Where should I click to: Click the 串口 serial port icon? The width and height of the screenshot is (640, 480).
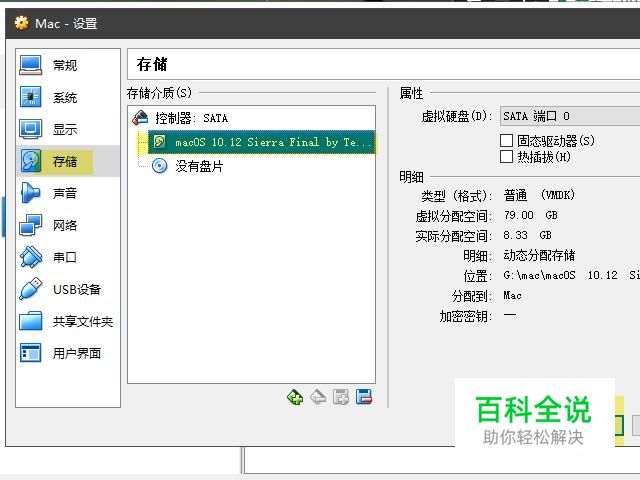[31, 257]
